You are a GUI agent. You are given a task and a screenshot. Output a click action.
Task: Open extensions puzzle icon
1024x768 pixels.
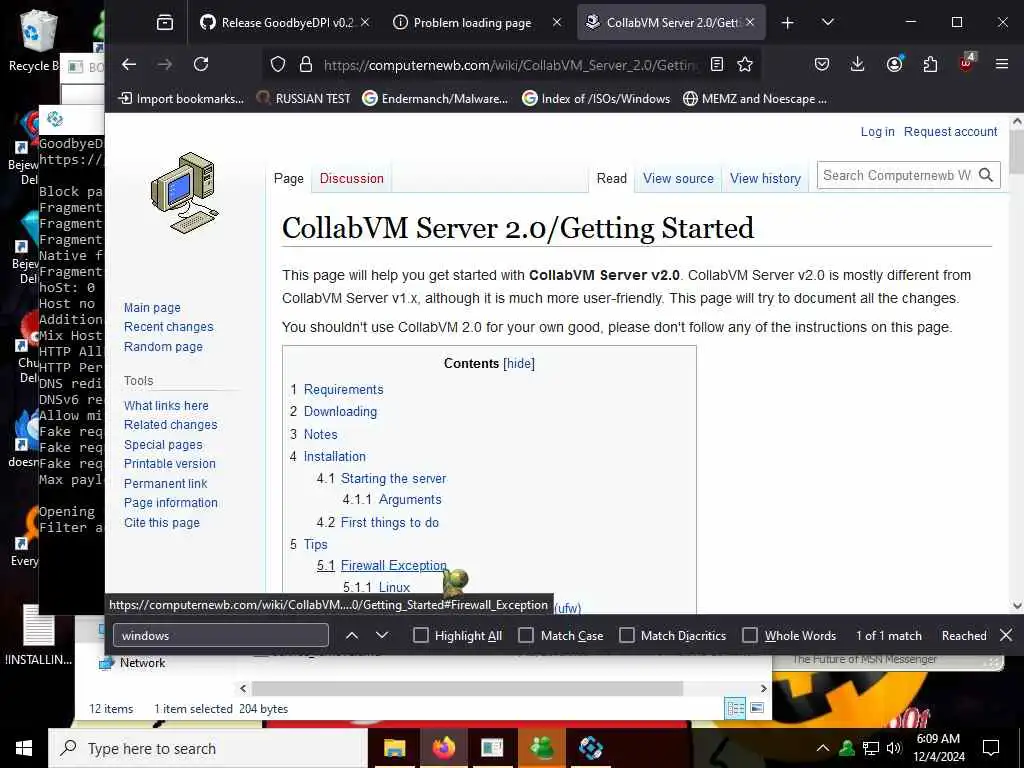930,64
